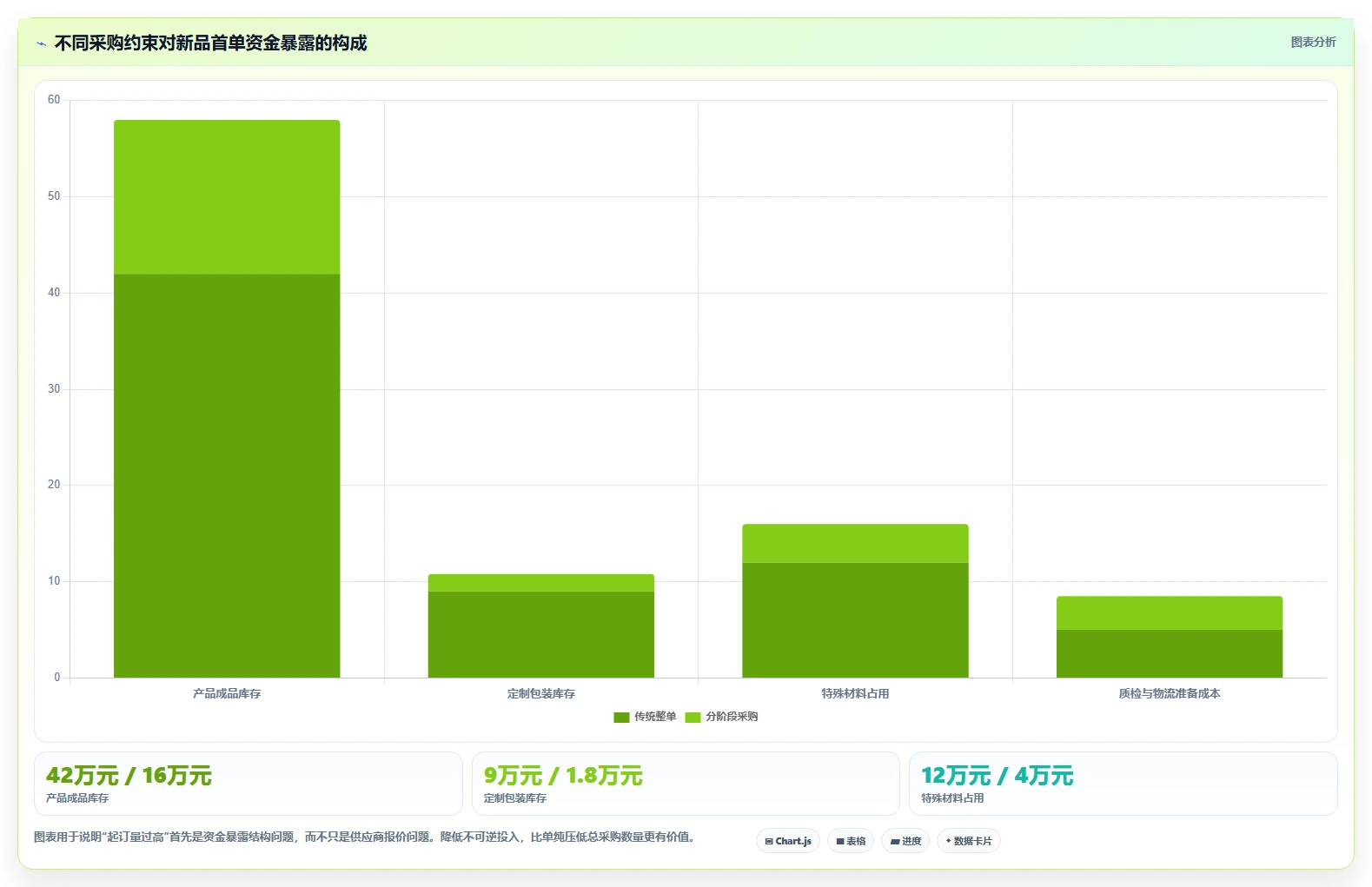Click the 特殊材料占用 caption in the third card
Image resolution: width=1372 pixels, height=887 pixels.
point(952,798)
